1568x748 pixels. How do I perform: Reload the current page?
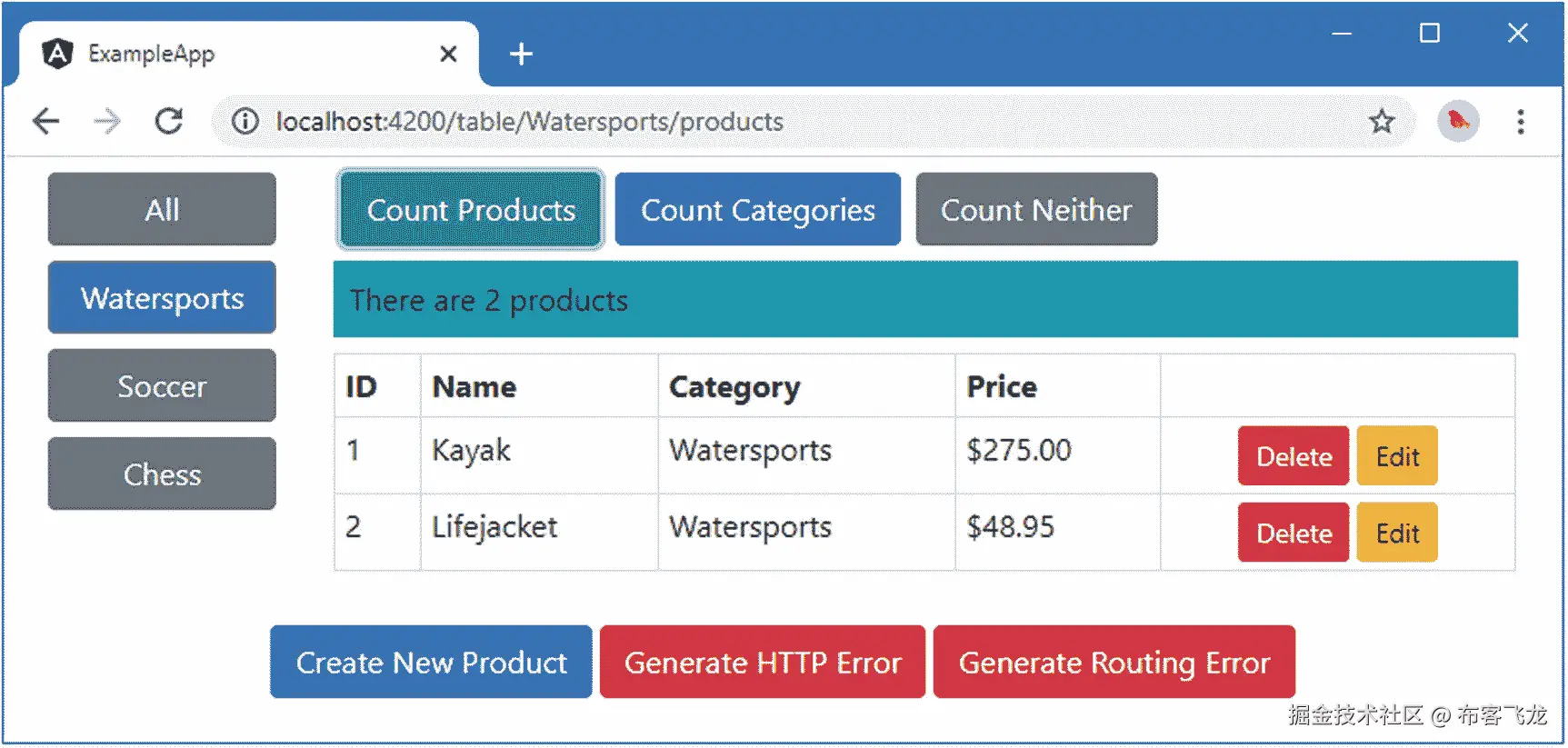pyautogui.click(x=169, y=121)
